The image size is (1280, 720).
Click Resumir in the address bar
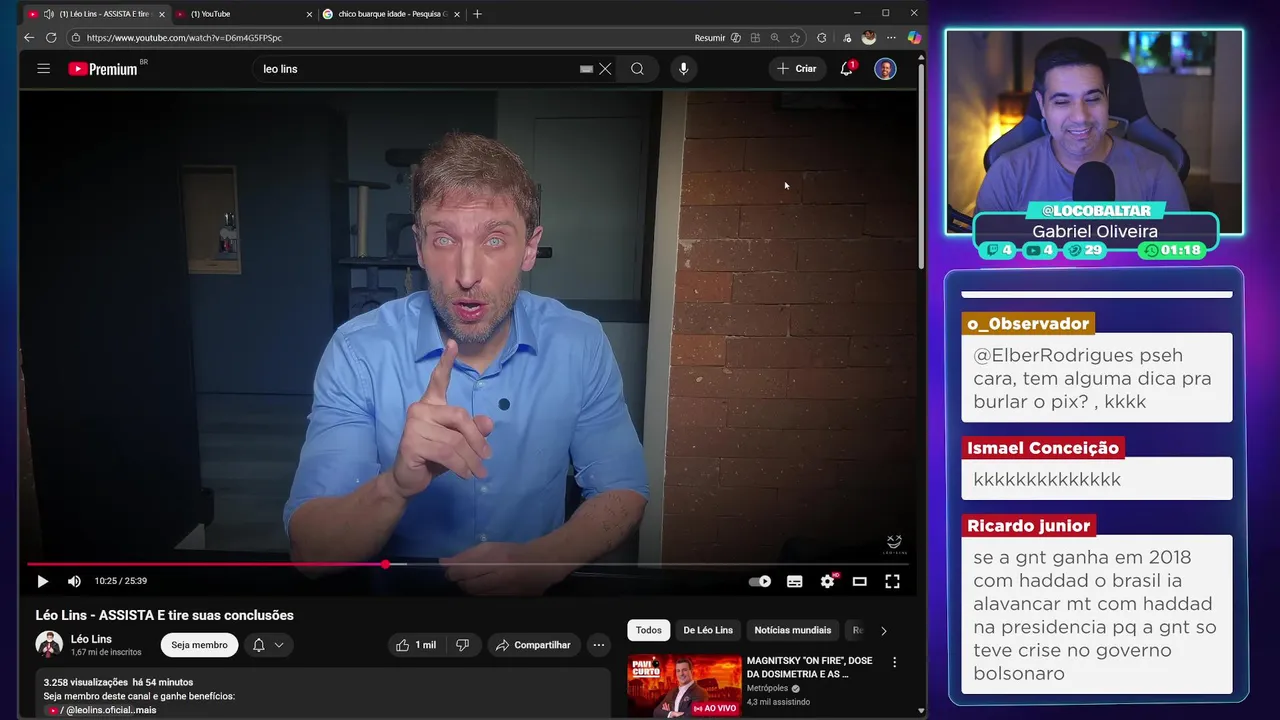[710, 38]
